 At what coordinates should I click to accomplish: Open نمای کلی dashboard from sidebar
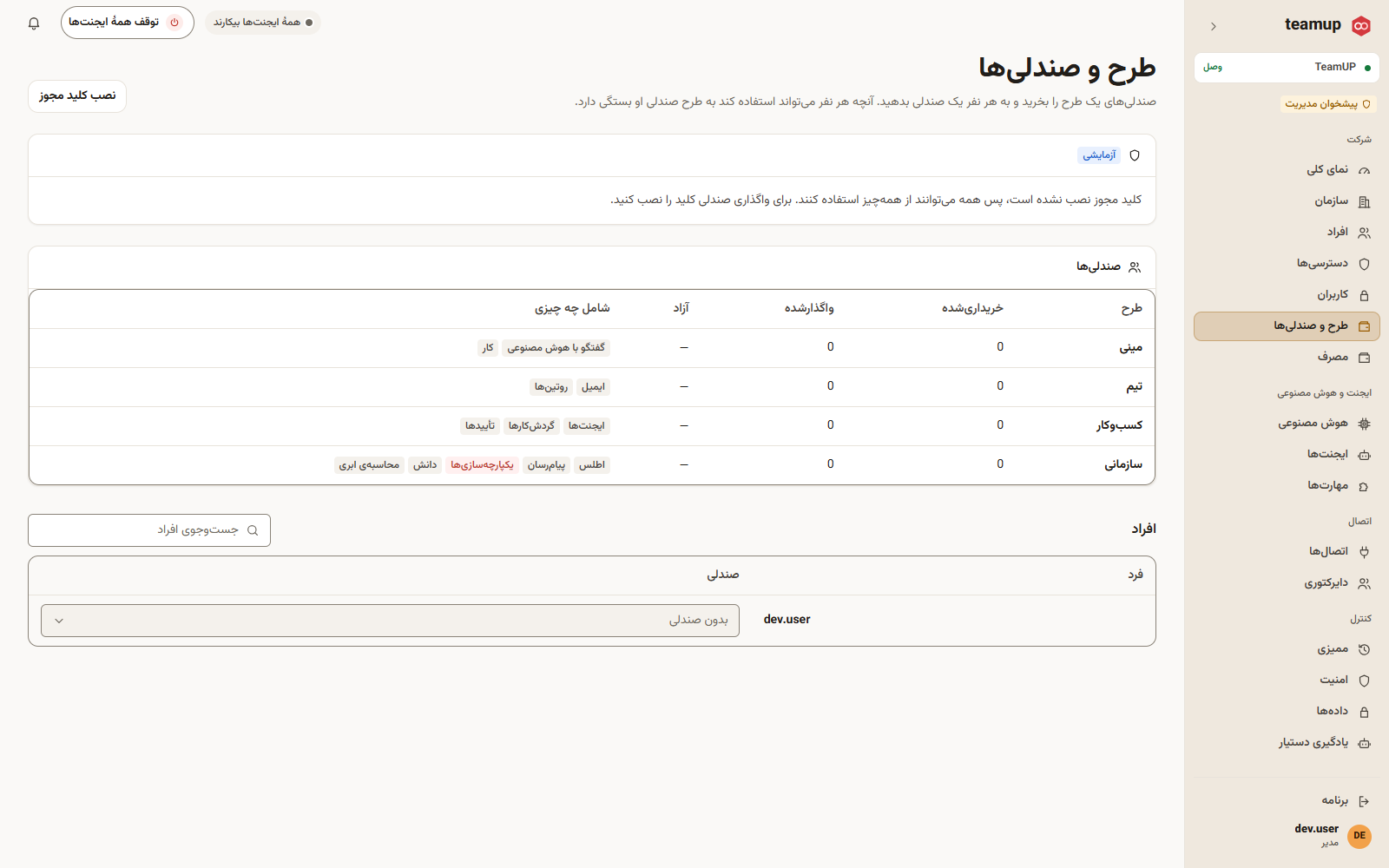[1287, 170]
